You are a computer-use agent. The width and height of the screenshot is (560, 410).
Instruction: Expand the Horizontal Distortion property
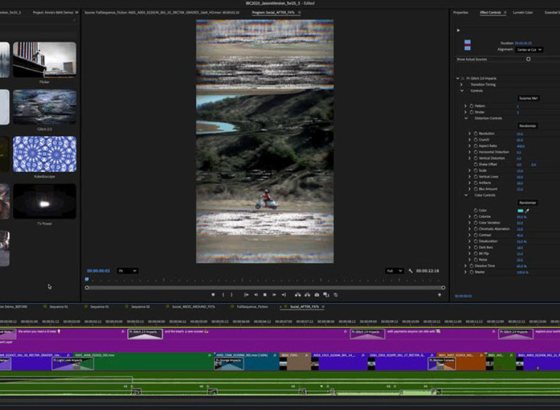point(470,152)
